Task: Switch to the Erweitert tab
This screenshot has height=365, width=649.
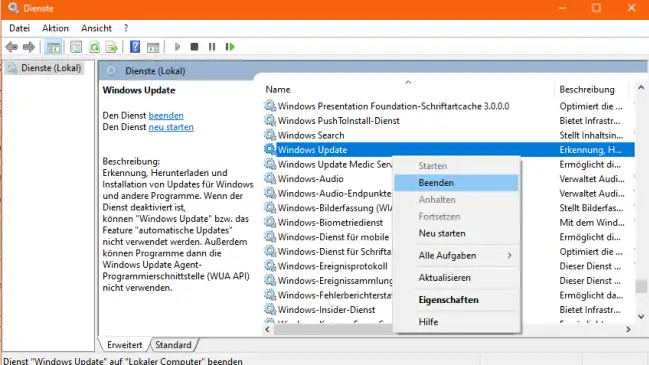Action: [x=124, y=345]
